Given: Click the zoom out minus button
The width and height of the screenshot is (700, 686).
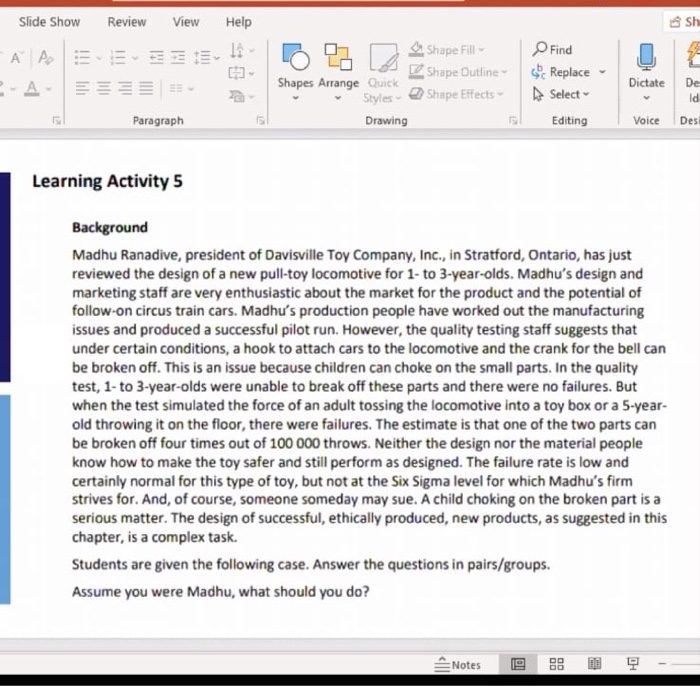Looking at the screenshot, I should [662, 664].
